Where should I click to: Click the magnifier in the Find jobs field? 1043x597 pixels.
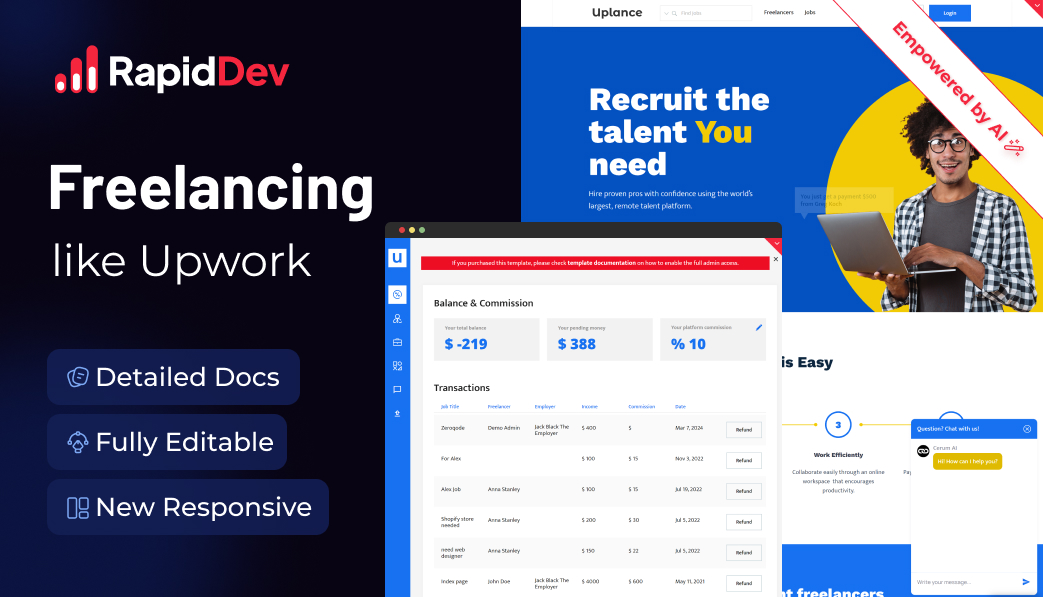click(674, 12)
